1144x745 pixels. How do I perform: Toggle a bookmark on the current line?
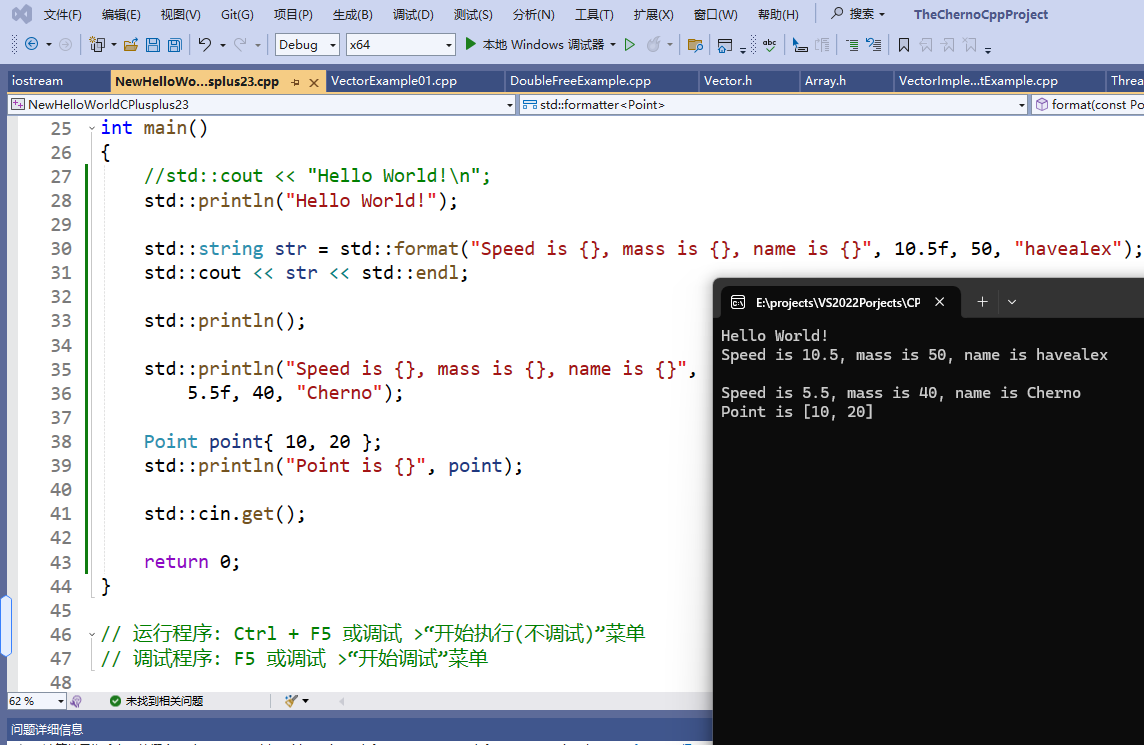[905, 44]
